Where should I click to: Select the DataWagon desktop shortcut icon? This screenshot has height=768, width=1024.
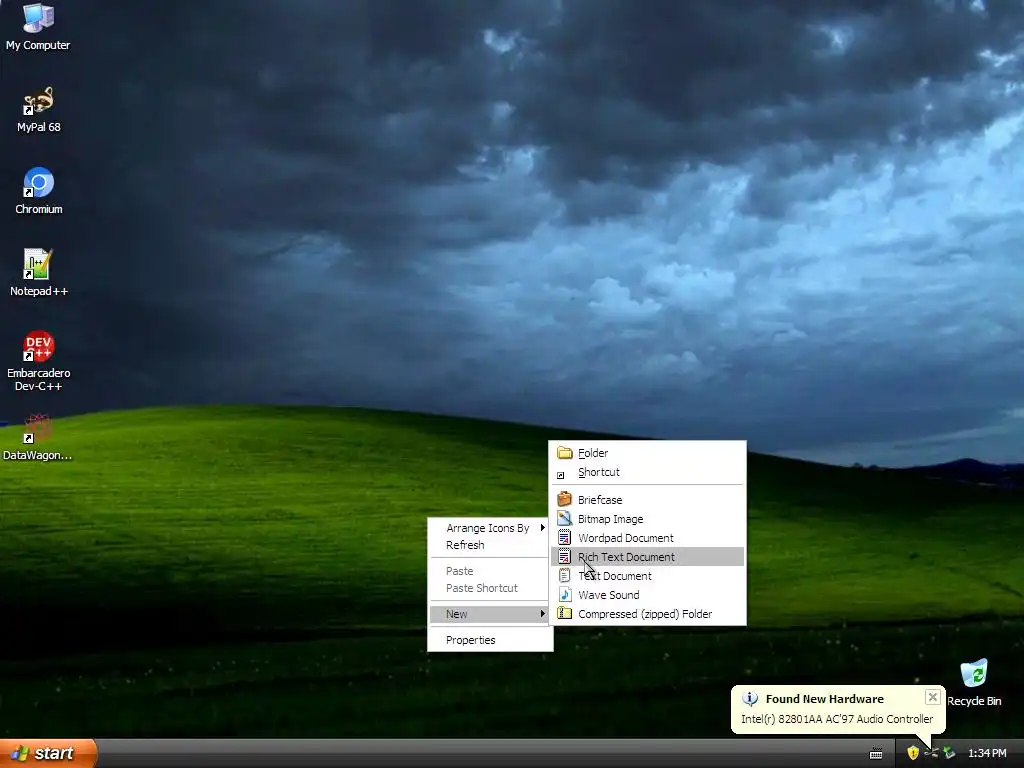pyautogui.click(x=37, y=436)
